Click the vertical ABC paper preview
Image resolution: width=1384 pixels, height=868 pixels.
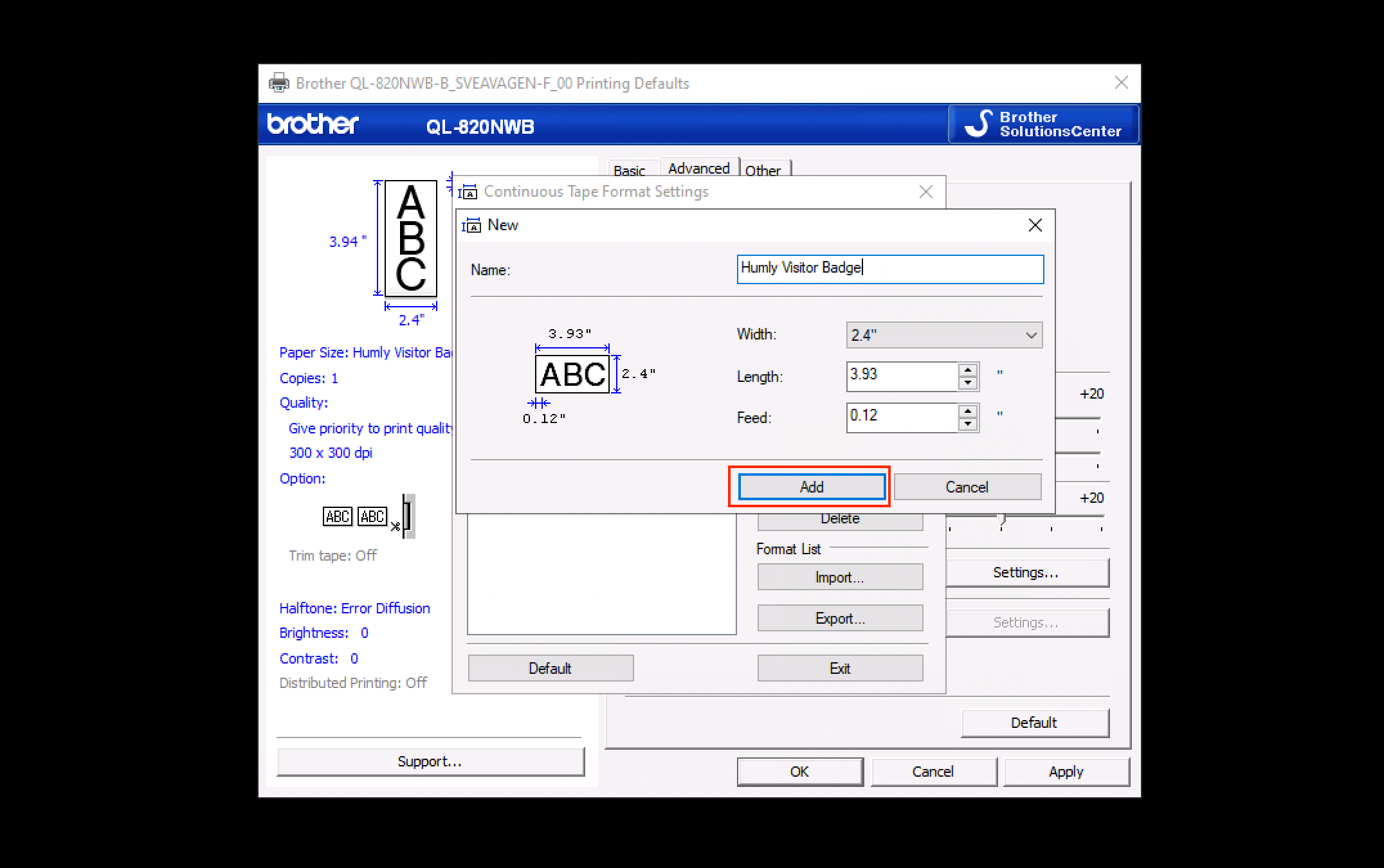tap(411, 239)
